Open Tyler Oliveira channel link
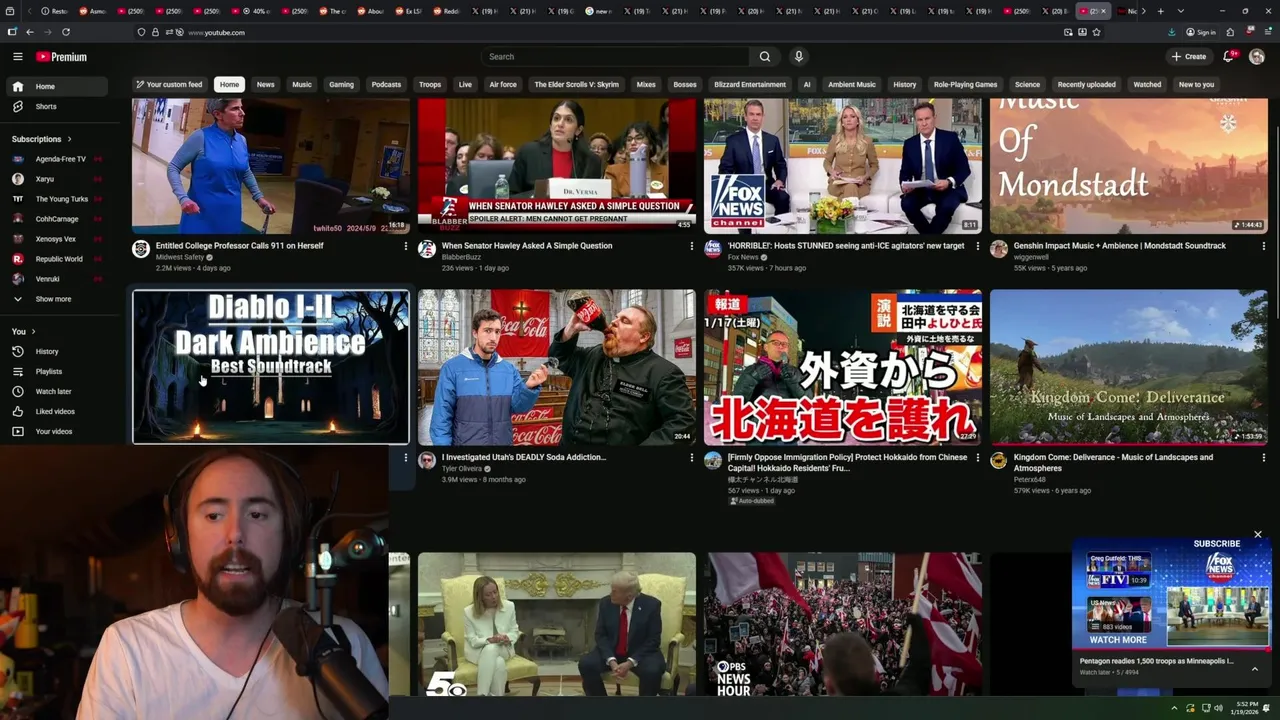Image resolution: width=1280 pixels, height=720 pixels. (462, 469)
